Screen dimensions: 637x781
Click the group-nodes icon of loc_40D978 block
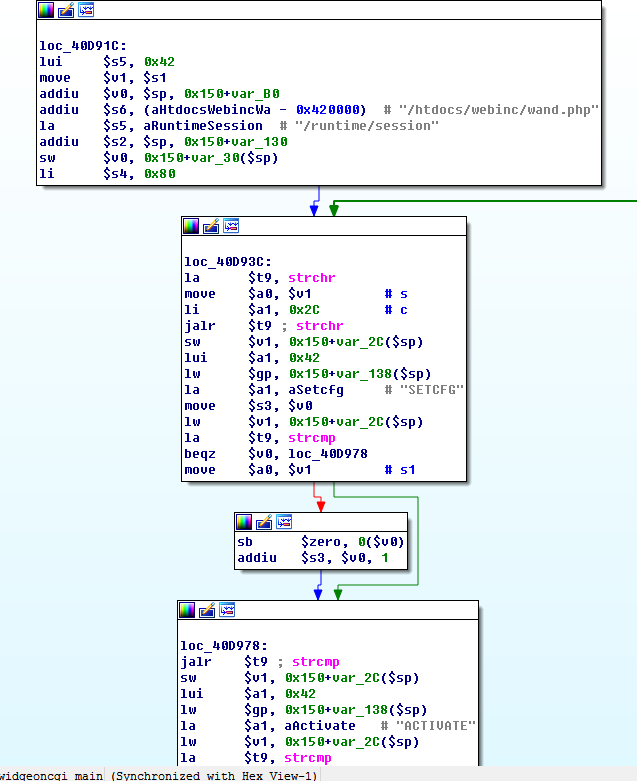point(227,610)
